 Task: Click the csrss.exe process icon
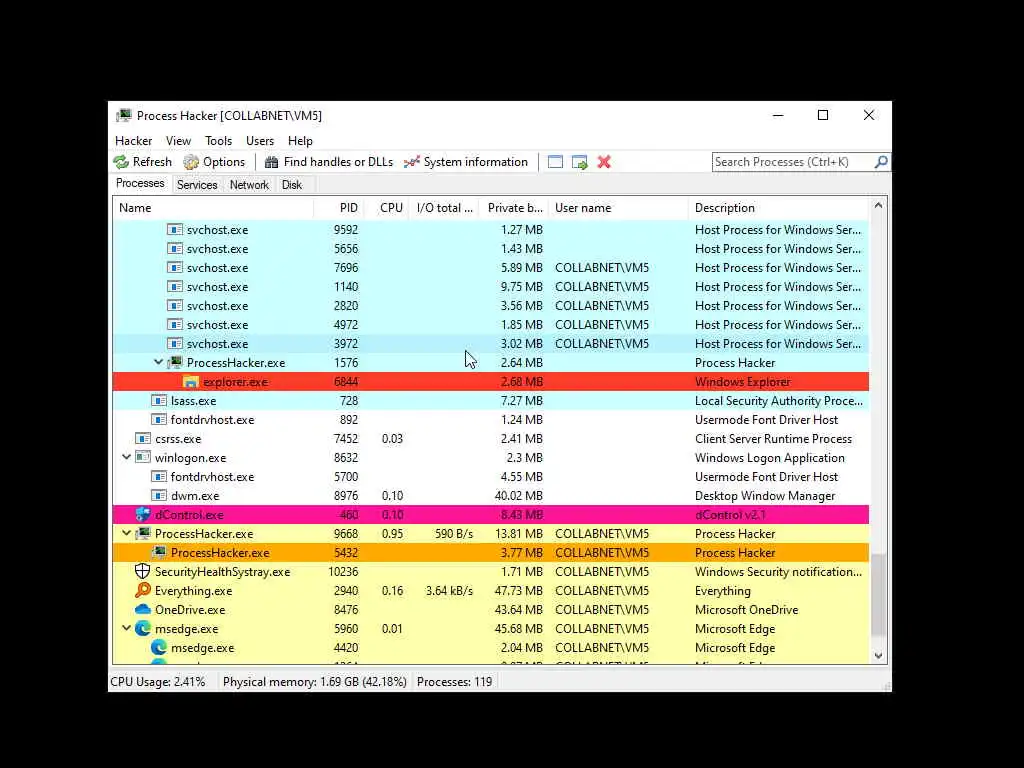[143, 438]
